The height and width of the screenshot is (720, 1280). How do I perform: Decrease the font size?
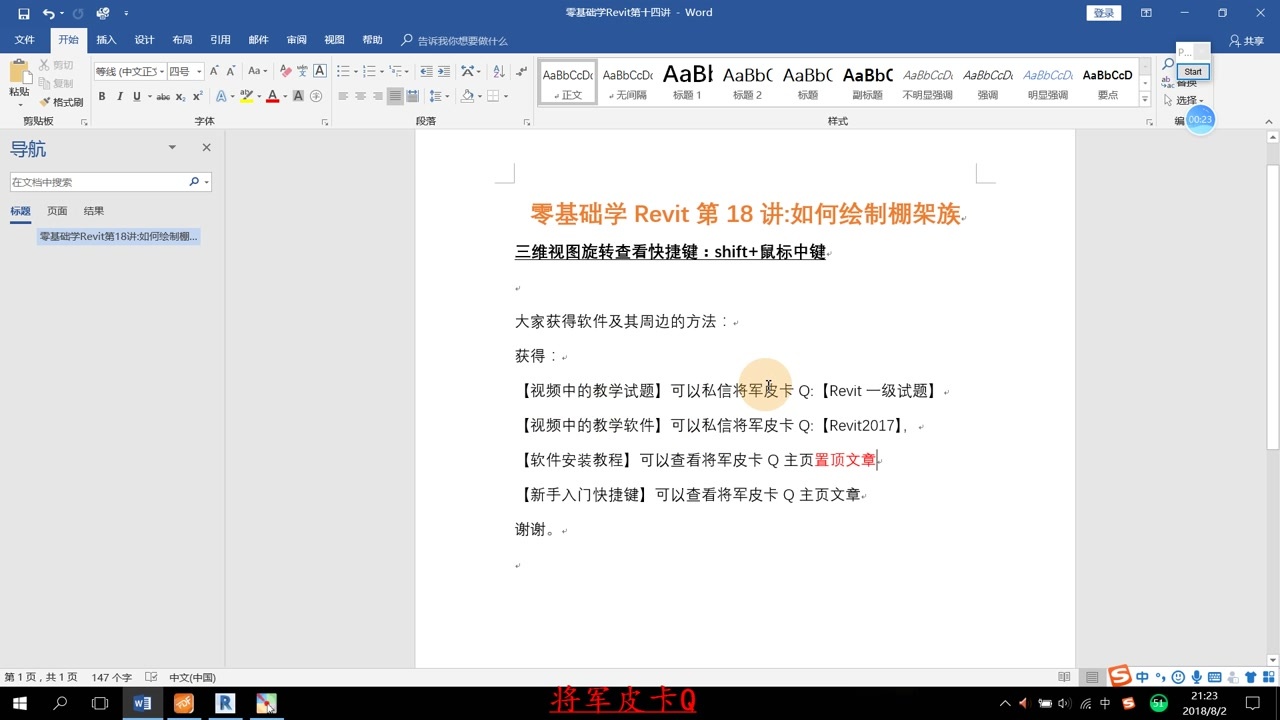tap(230, 71)
